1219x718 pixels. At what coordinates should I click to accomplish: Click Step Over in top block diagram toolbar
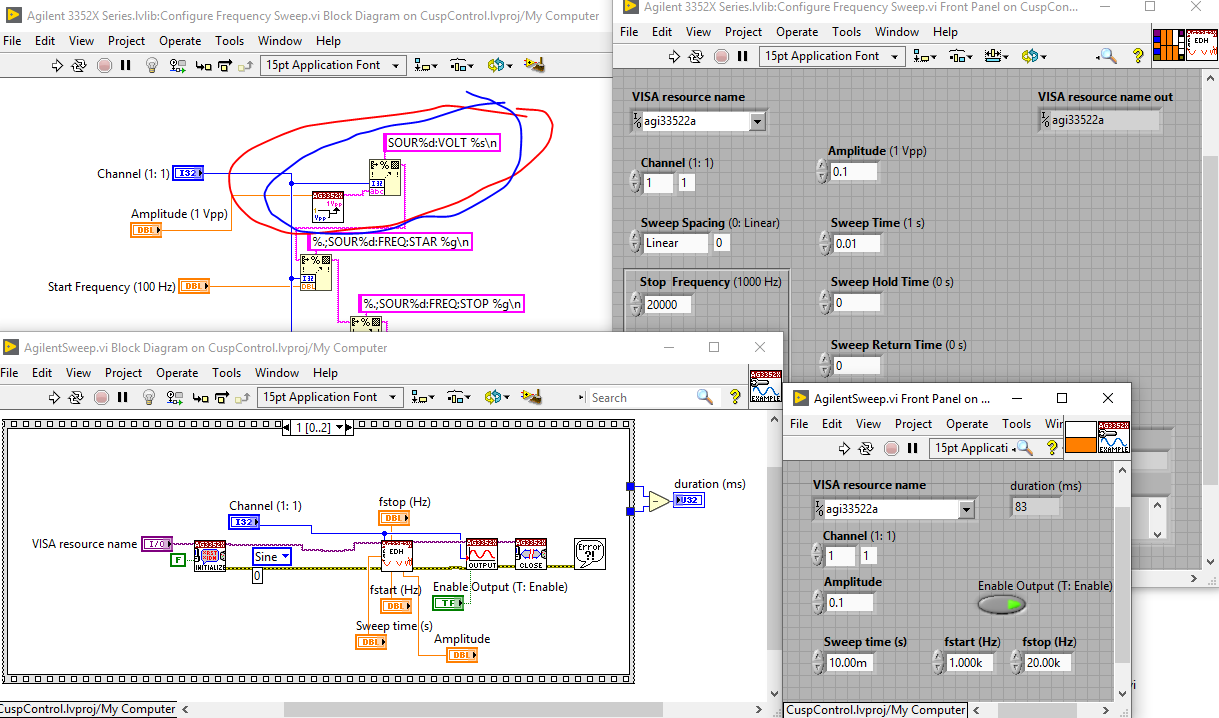click(x=224, y=65)
